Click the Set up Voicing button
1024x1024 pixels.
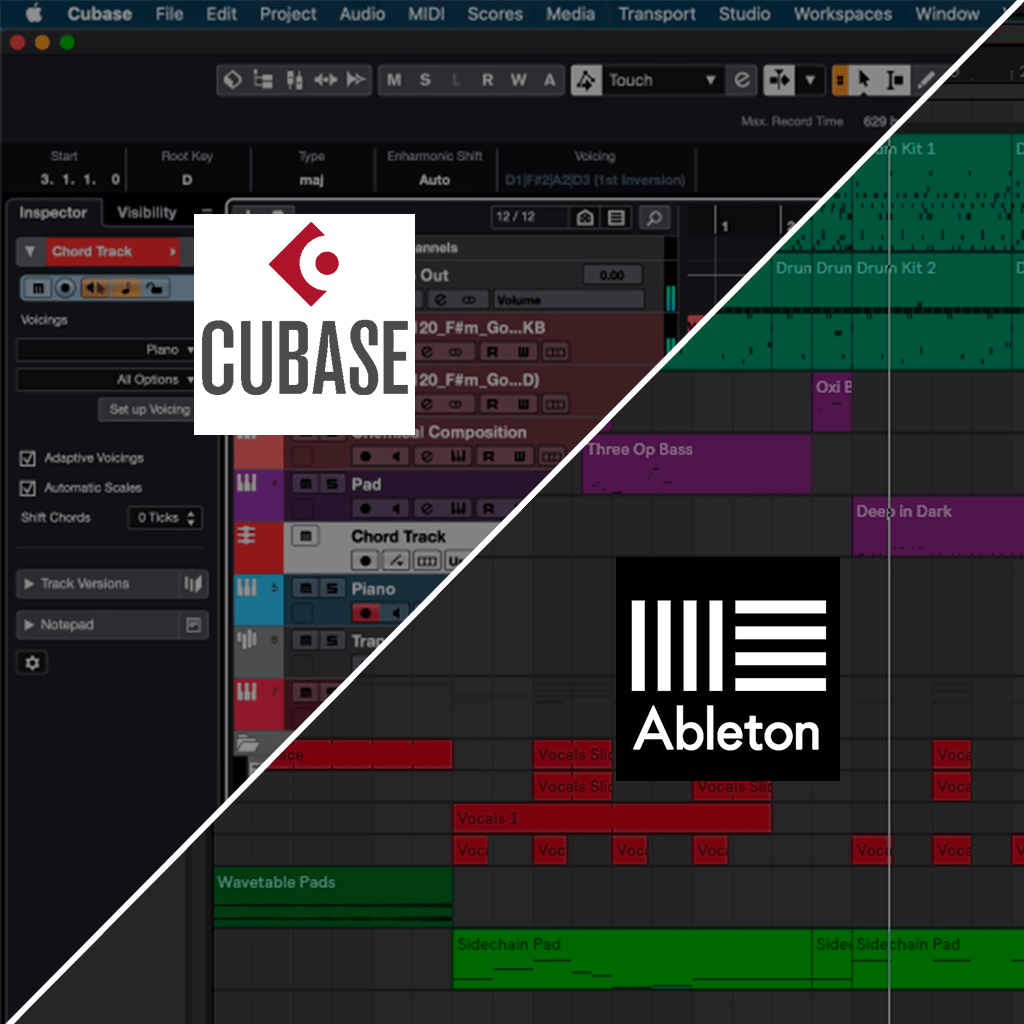pyautogui.click(x=148, y=409)
